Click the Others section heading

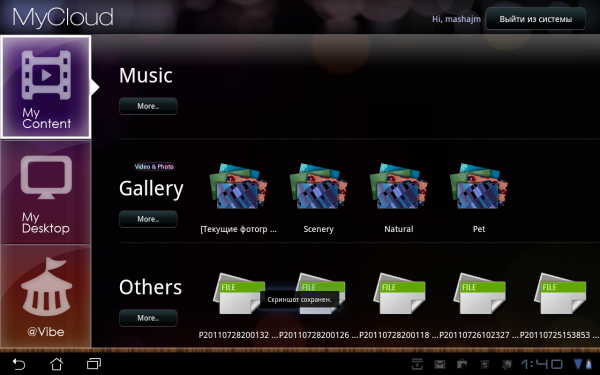pos(150,287)
